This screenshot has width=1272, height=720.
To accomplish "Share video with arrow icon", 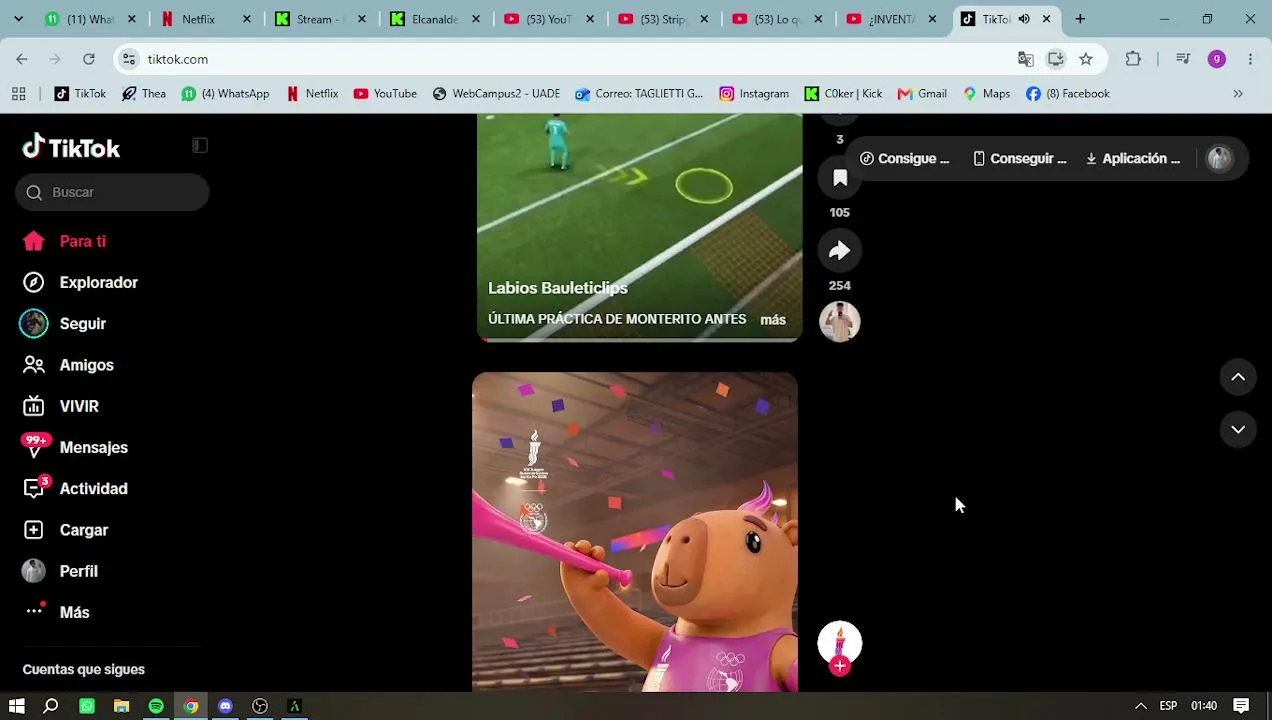I will pyautogui.click(x=840, y=251).
